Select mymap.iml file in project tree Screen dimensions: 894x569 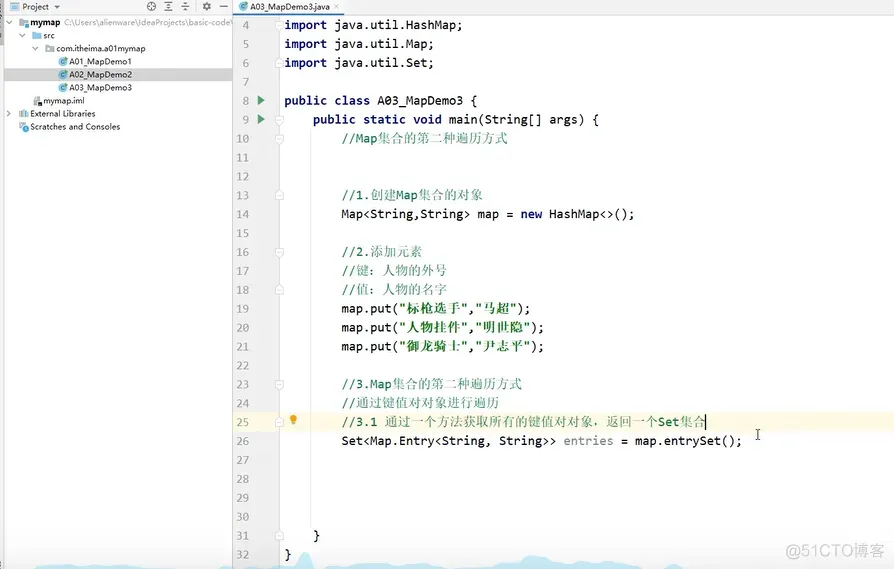pos(64,101)
